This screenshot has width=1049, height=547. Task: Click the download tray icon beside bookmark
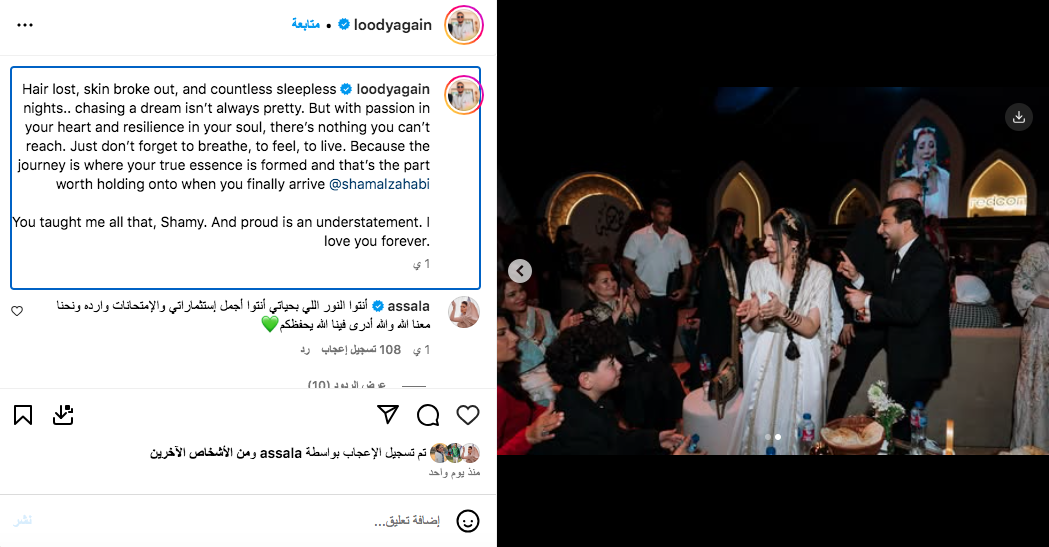click(x=63, y=415)
